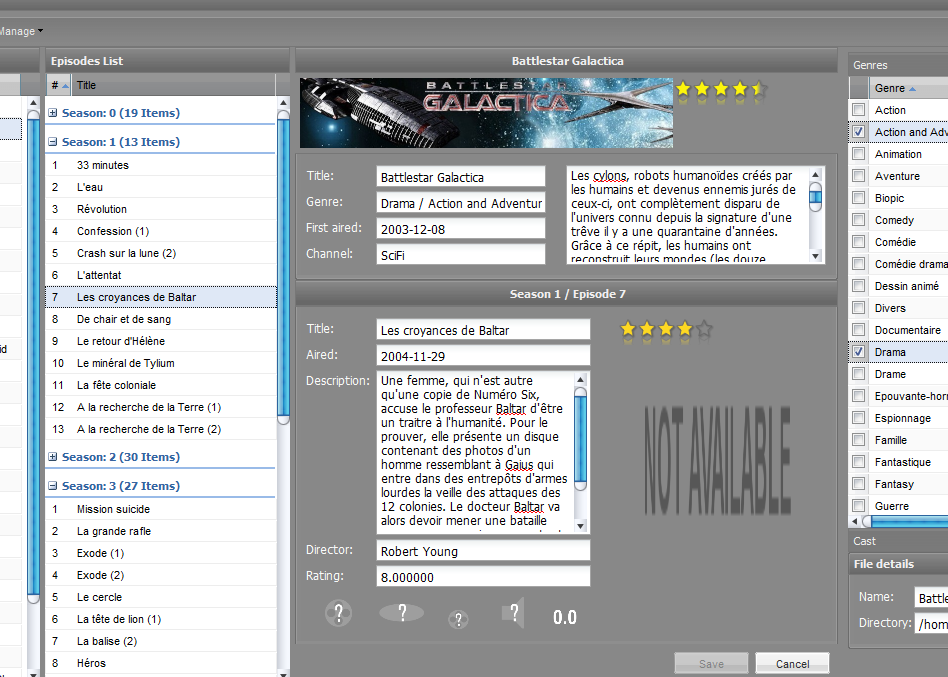Screen dimensions: 948x677
Task: Click the file Directory field
Action: pyautogui.click(x=931, y=624)
